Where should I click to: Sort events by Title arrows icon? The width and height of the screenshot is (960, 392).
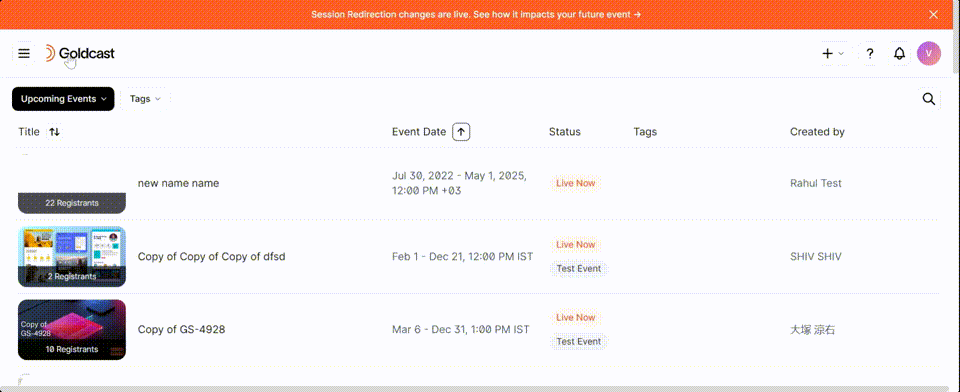(54, 132)
